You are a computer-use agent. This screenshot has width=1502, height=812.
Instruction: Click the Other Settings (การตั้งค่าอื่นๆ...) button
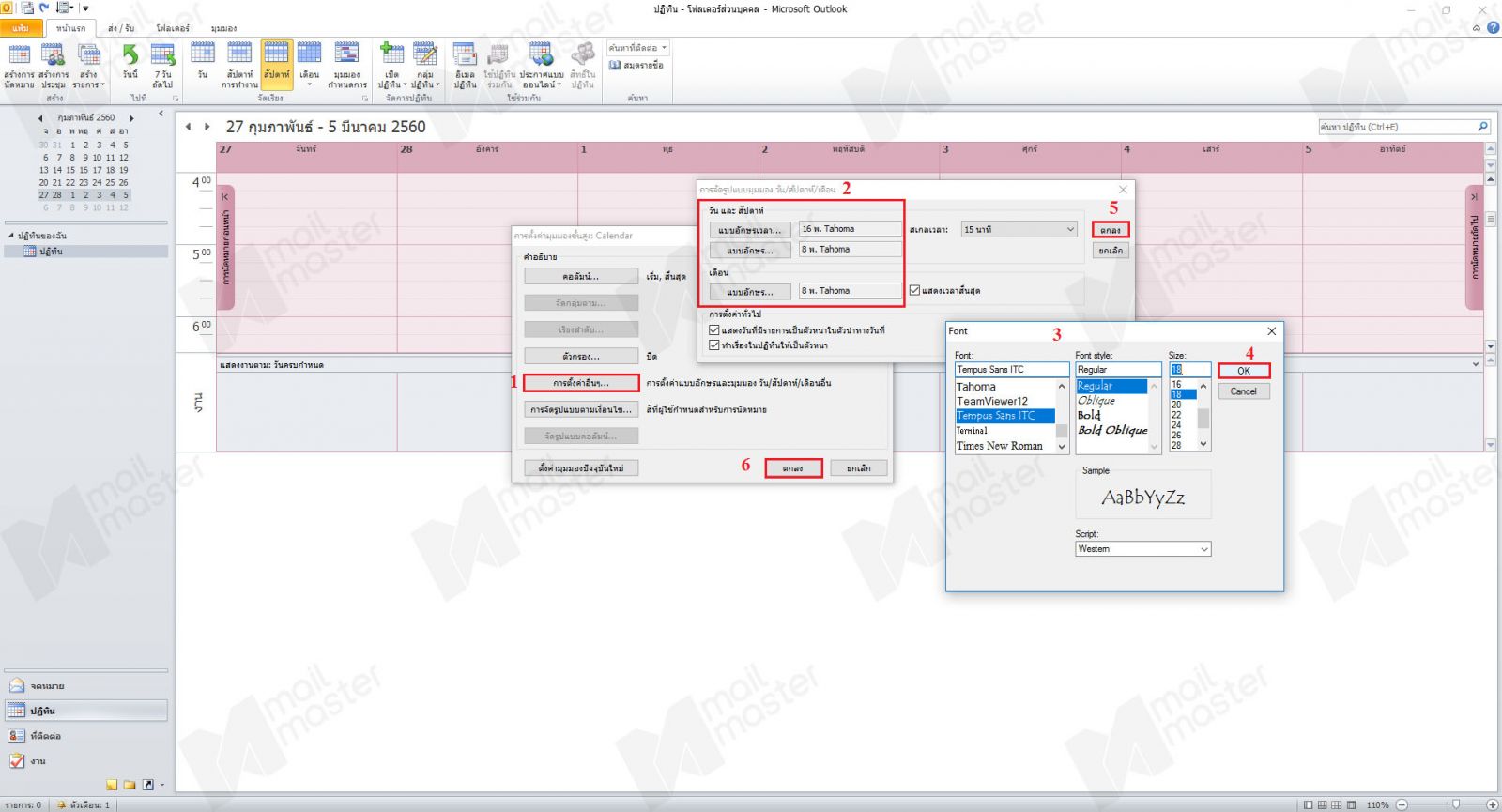tap(581, 383)
